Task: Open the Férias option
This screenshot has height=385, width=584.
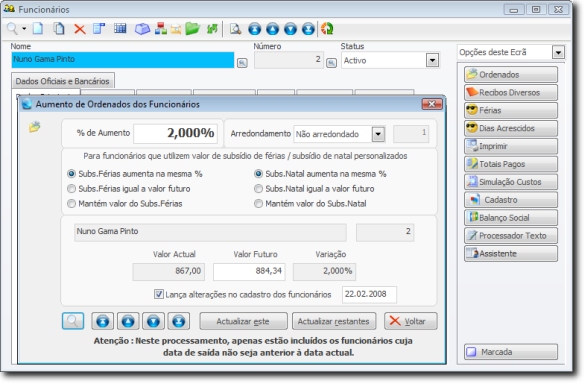Action: [x=511, y=110]
